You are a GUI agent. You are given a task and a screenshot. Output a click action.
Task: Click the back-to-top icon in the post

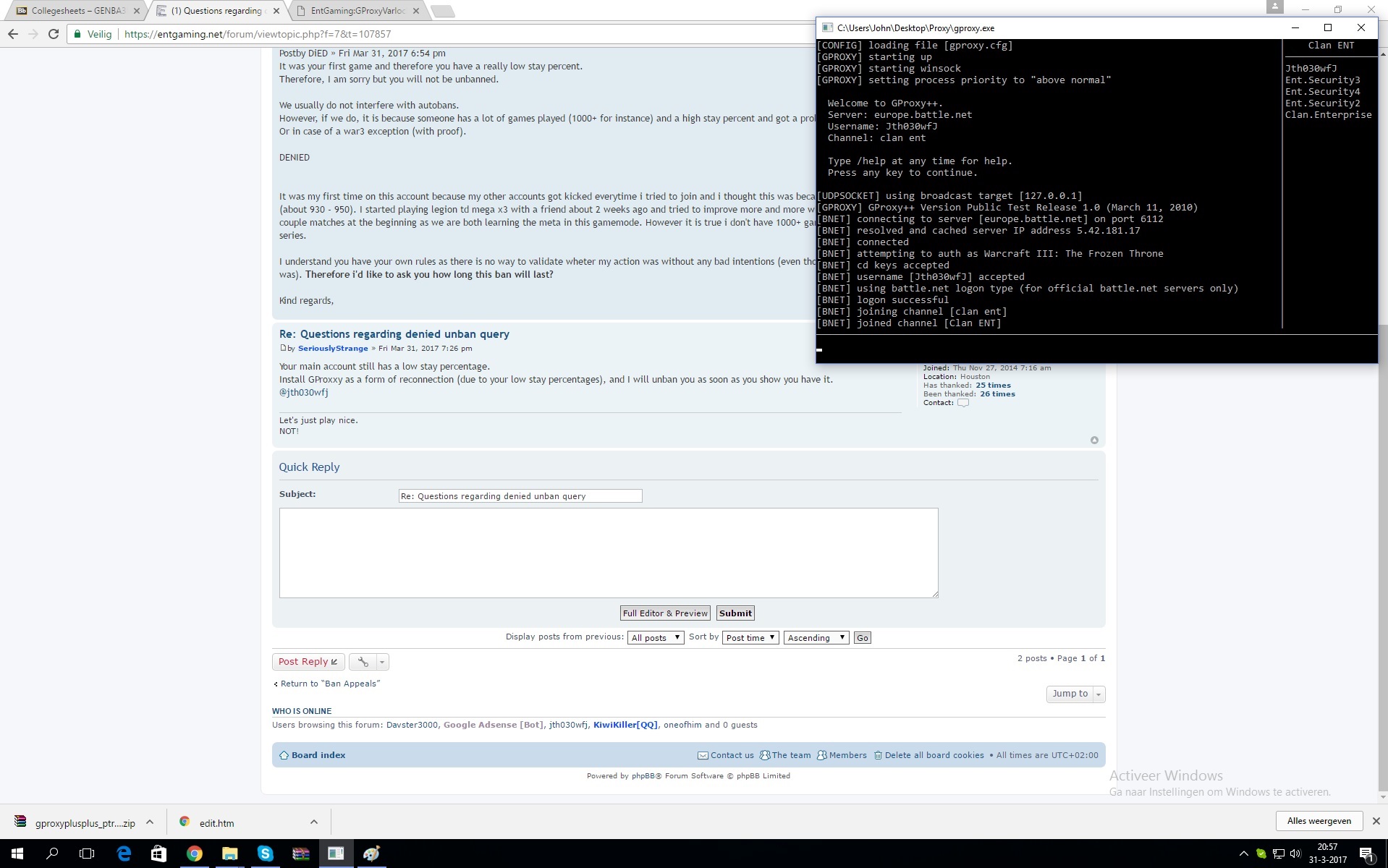tap(1094, 441)
